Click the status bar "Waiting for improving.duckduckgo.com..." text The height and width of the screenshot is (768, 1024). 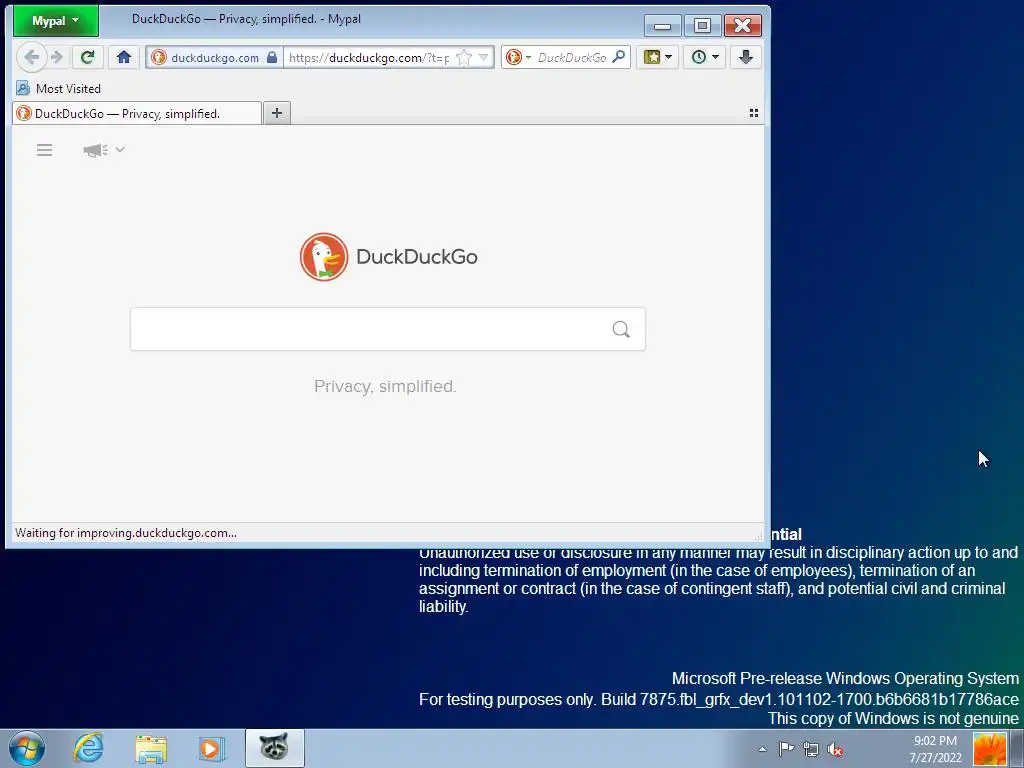click(x=126, y=533)
